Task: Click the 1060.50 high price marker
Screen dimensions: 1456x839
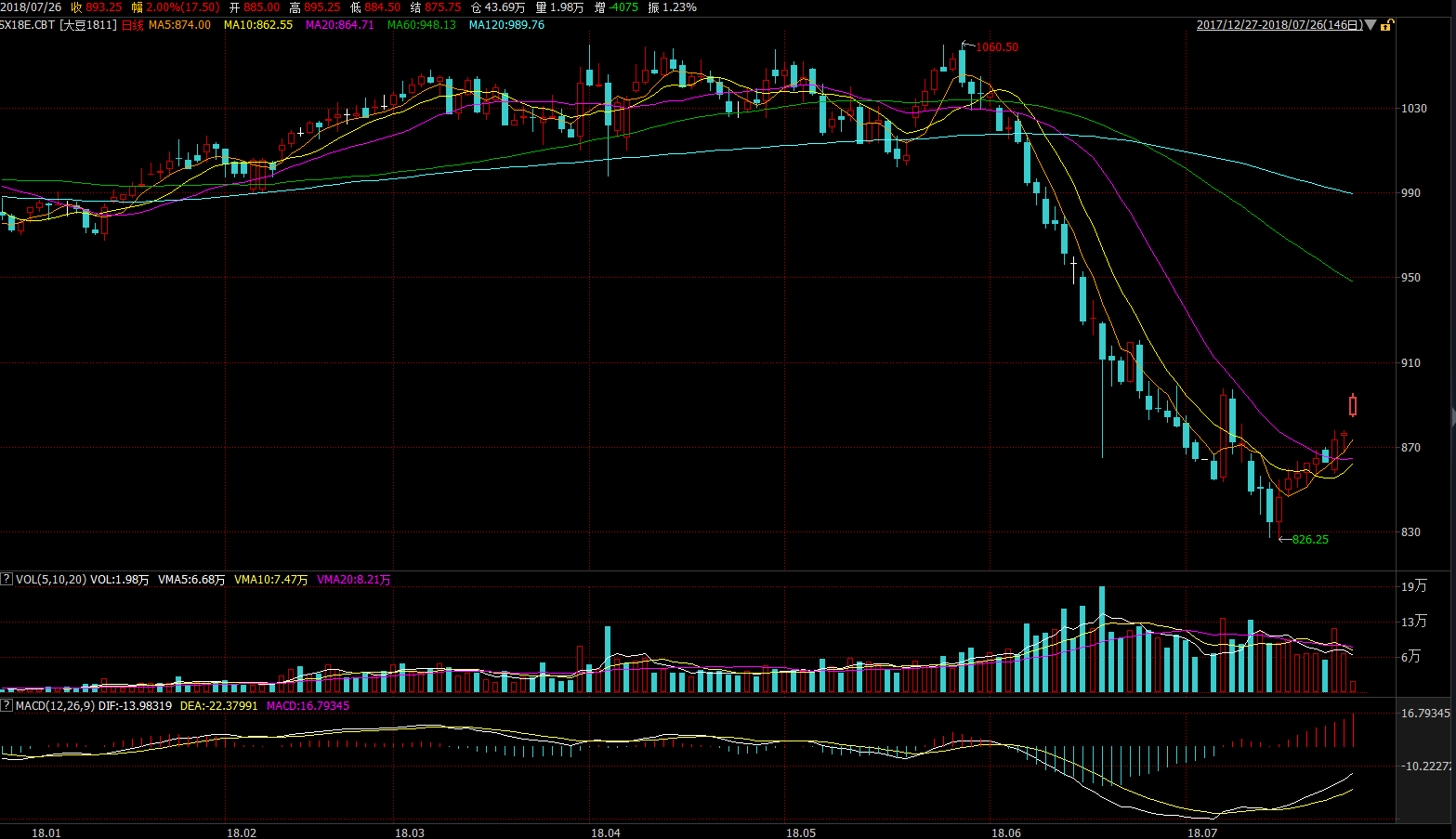Action: tap(996, 47)
